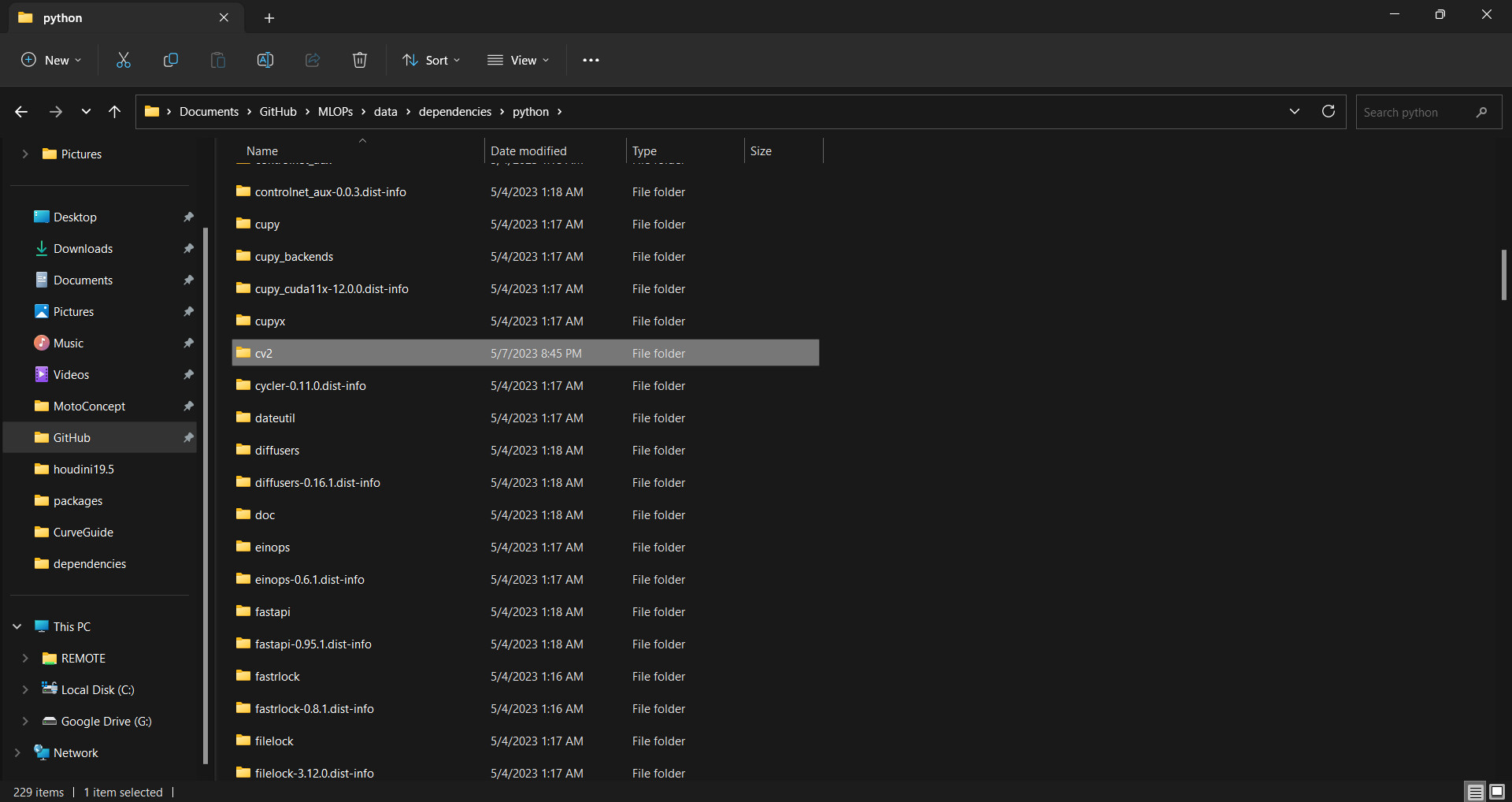Click the Search python field

click(1417, 112)
